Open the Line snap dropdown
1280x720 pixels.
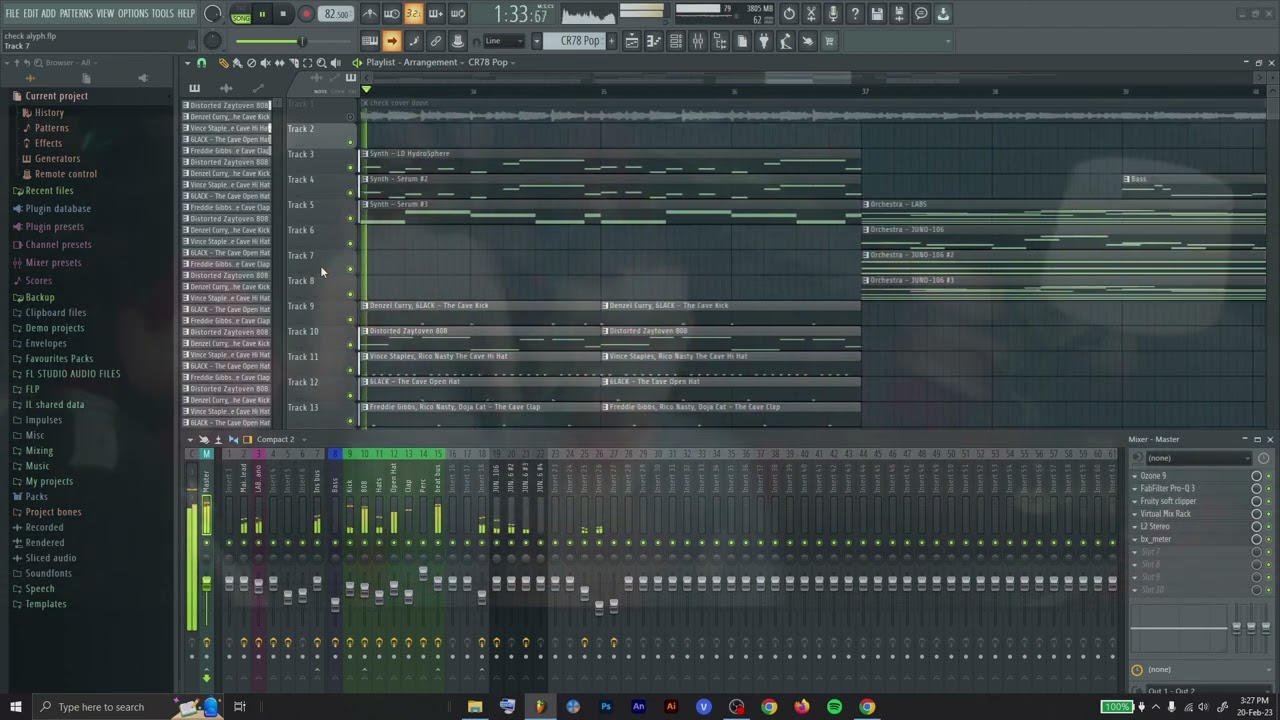click(504, 41)
